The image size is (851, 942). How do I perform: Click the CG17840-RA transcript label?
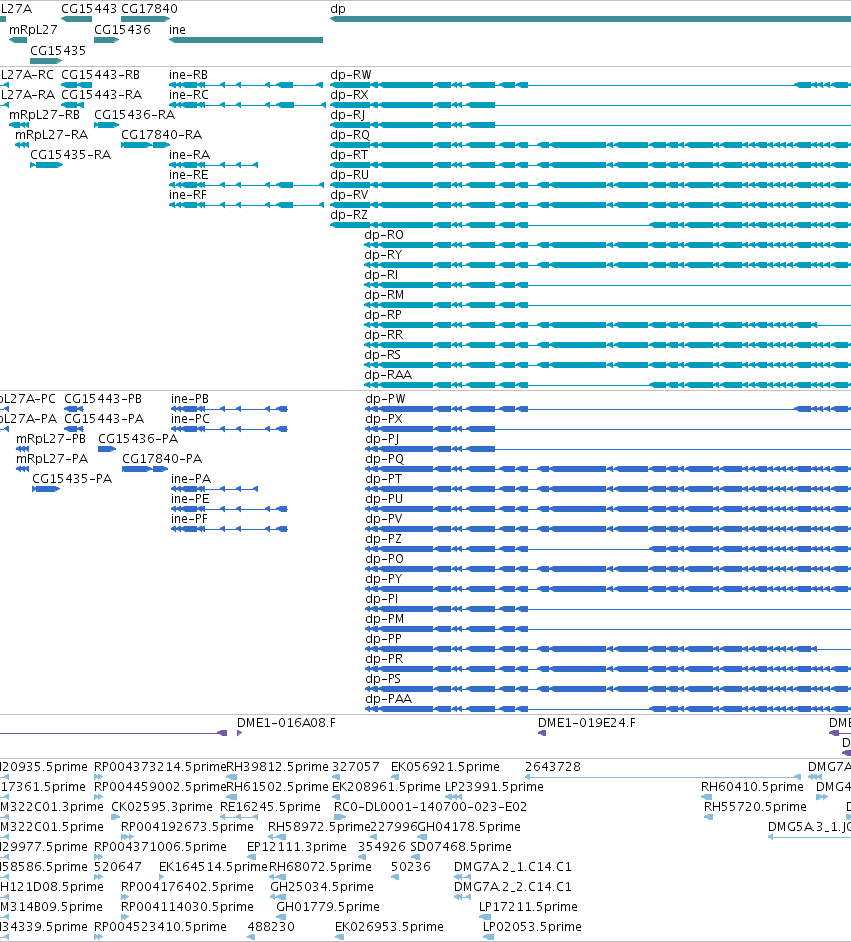tap(162, 135)
